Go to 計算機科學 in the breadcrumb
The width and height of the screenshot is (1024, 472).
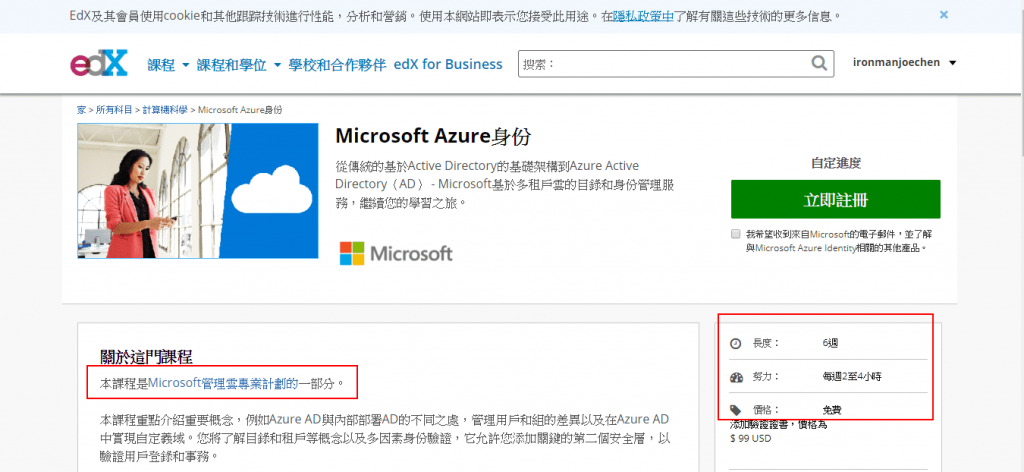165,110
